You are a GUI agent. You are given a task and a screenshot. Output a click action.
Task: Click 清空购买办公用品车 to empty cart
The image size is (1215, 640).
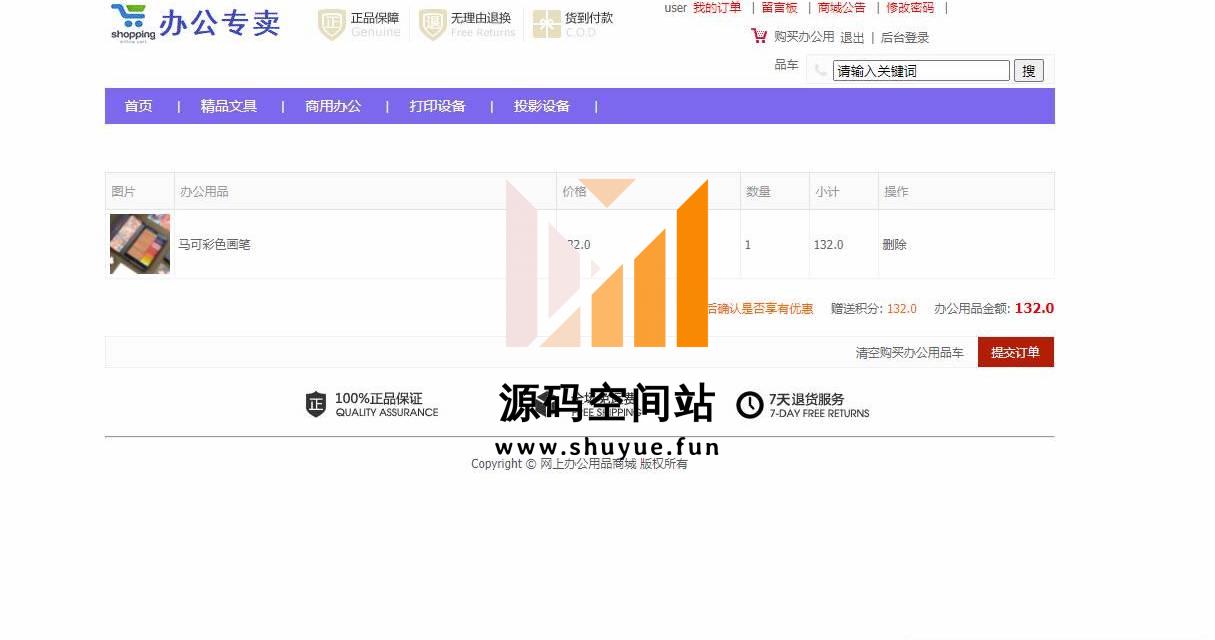click(x=910, y=353)
